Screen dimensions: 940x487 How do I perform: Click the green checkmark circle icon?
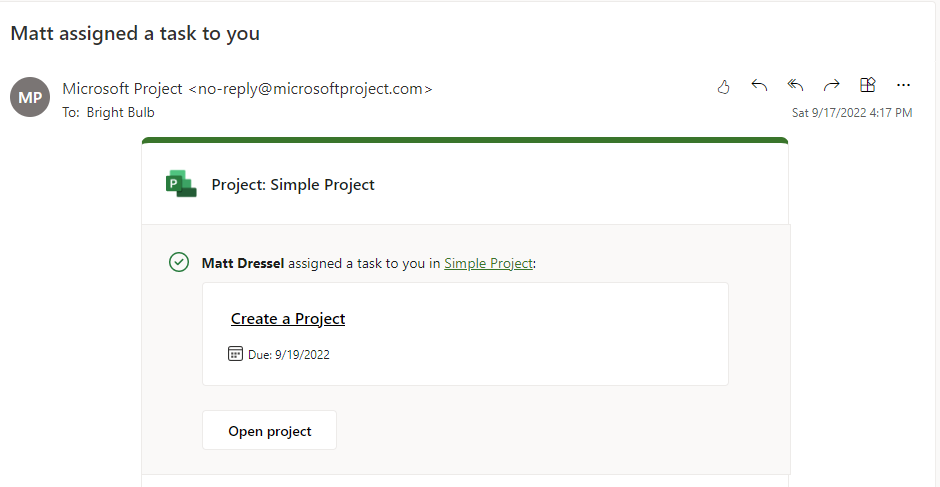click(179, 262)
